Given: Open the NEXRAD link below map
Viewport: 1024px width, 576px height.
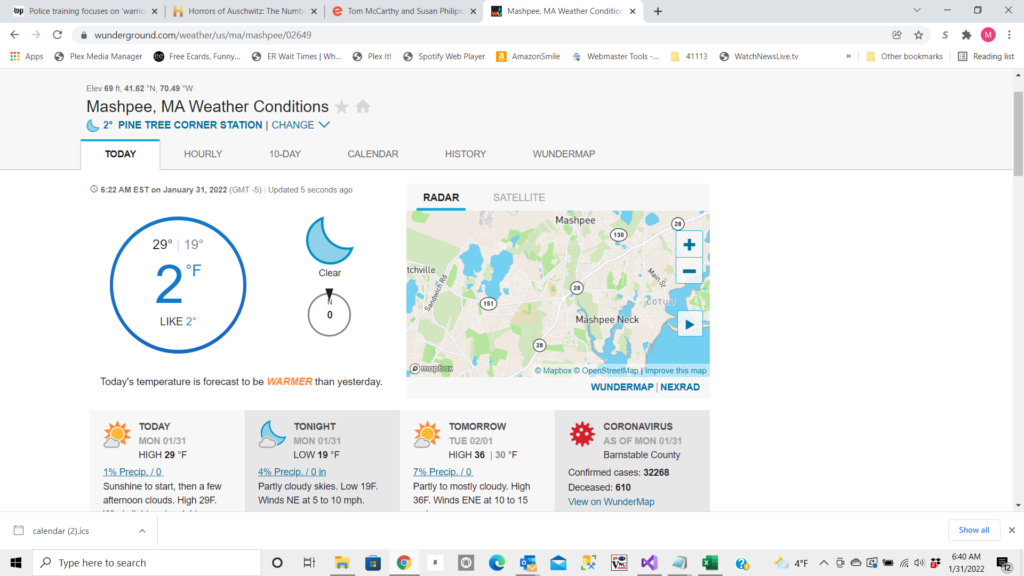Looking at the screenshot, I should point(680,387).
